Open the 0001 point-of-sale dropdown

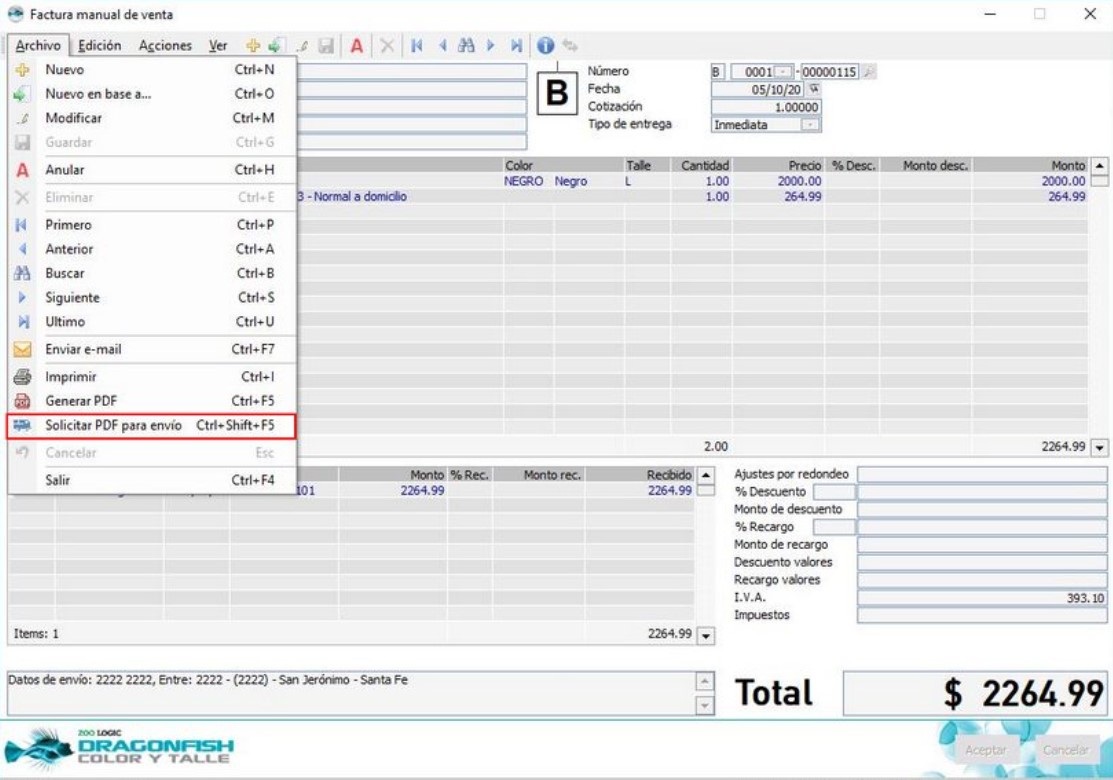click(x=785, y=72)
